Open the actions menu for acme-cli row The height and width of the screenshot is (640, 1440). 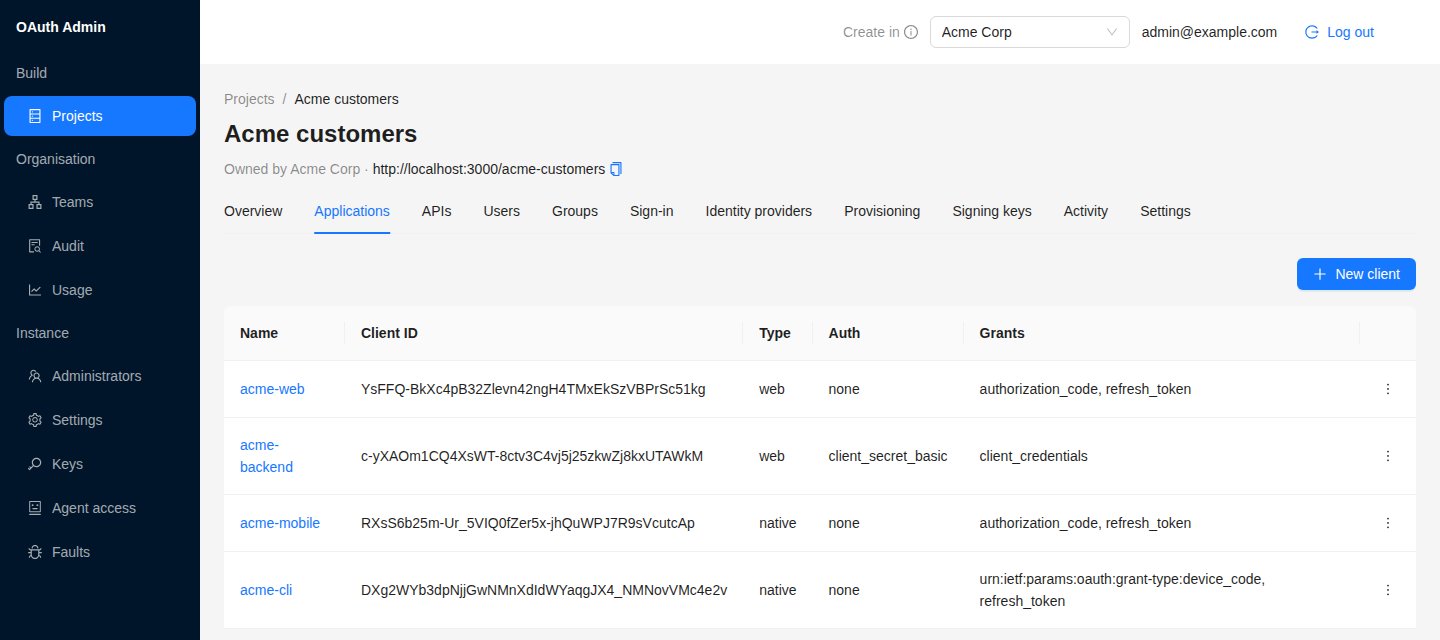[x=1388, y=590]
